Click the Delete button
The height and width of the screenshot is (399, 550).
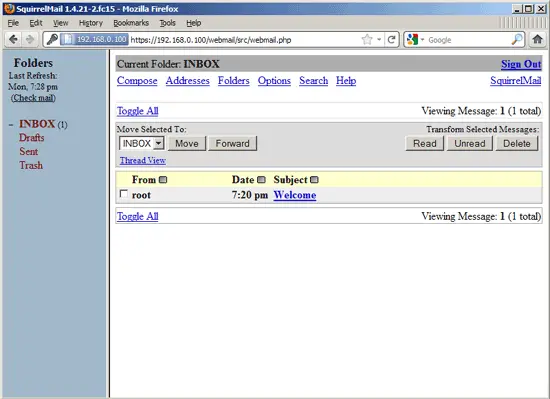click(x=516, y=143)
